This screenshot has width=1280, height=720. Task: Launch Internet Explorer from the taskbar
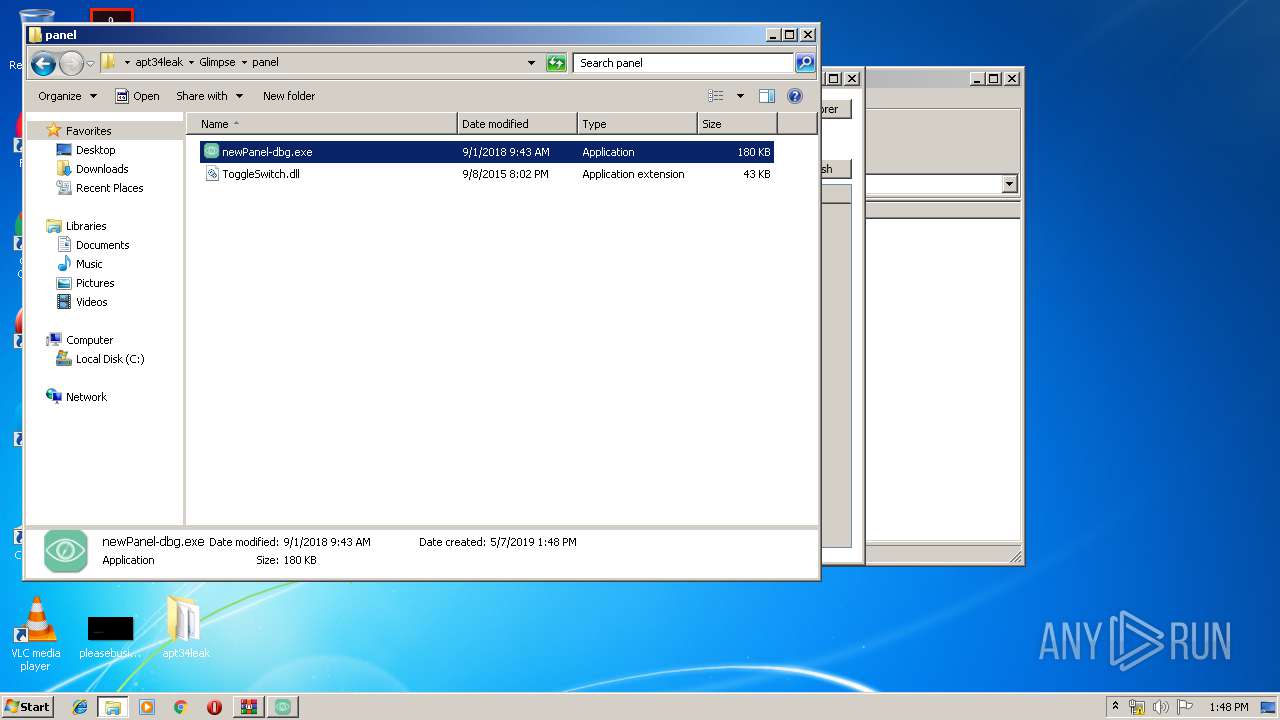pos(80,707)
